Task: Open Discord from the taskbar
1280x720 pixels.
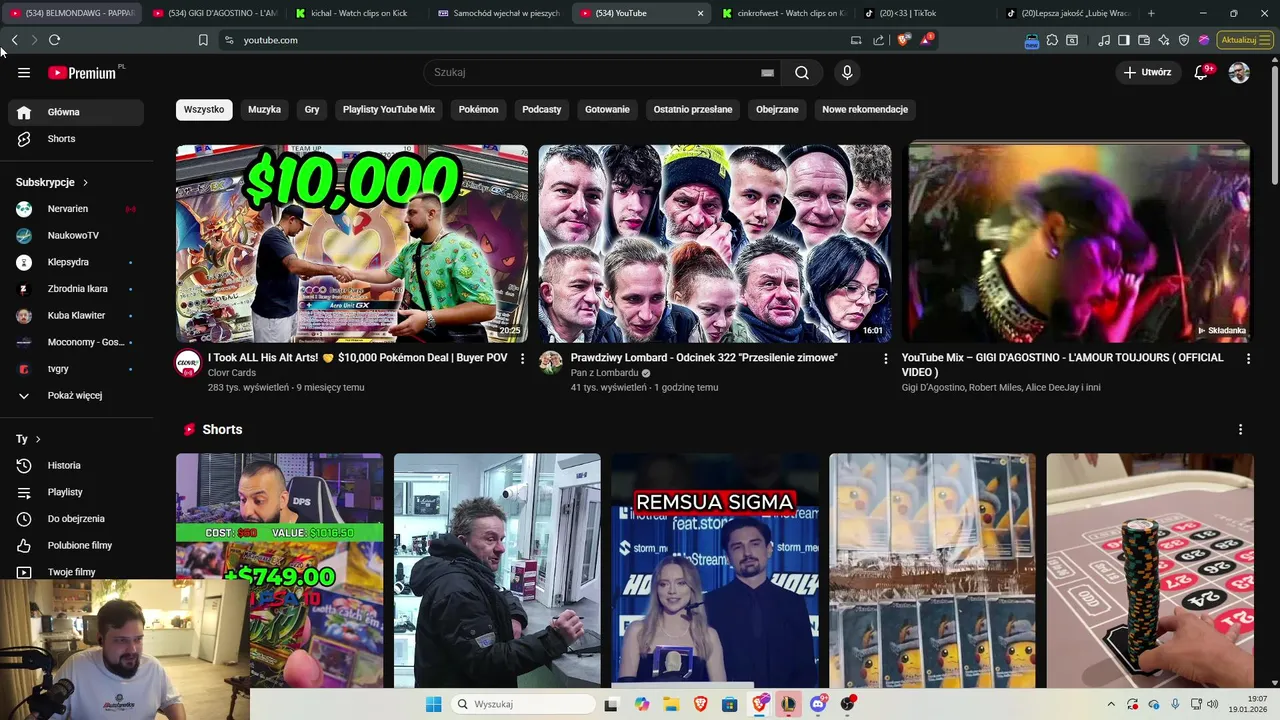Action: point(818,704)
